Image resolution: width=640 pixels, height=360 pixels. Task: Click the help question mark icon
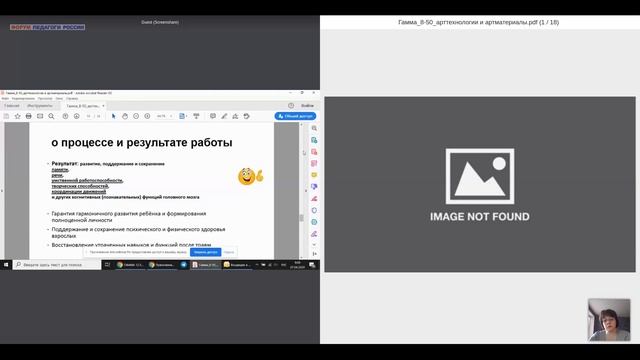tap(291, 106)
